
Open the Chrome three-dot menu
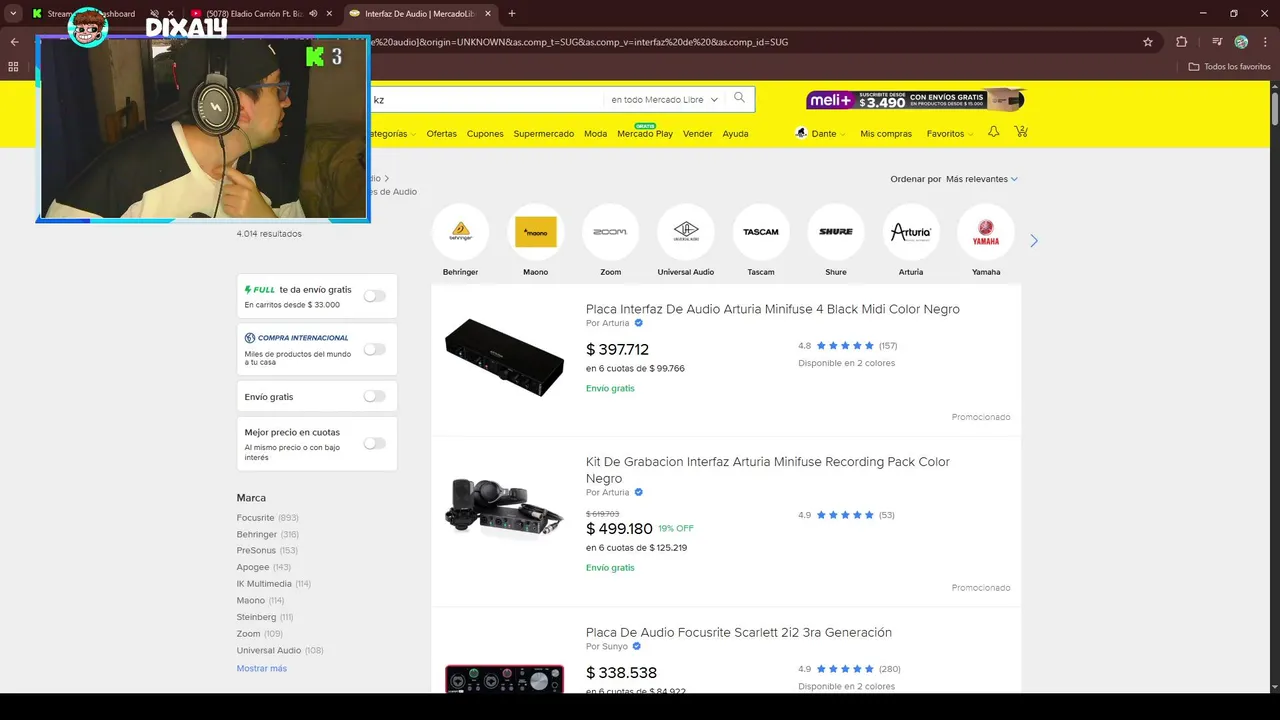tap(1265, 42)
